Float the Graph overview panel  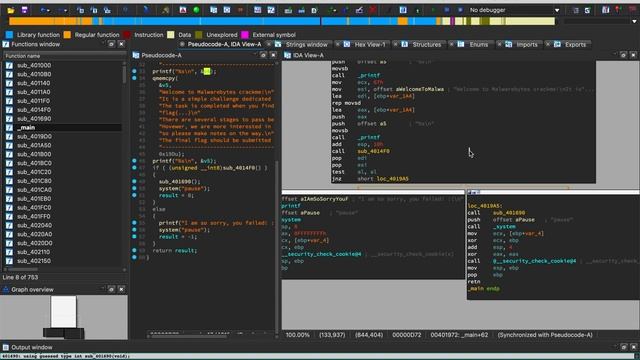pos(111,289)
